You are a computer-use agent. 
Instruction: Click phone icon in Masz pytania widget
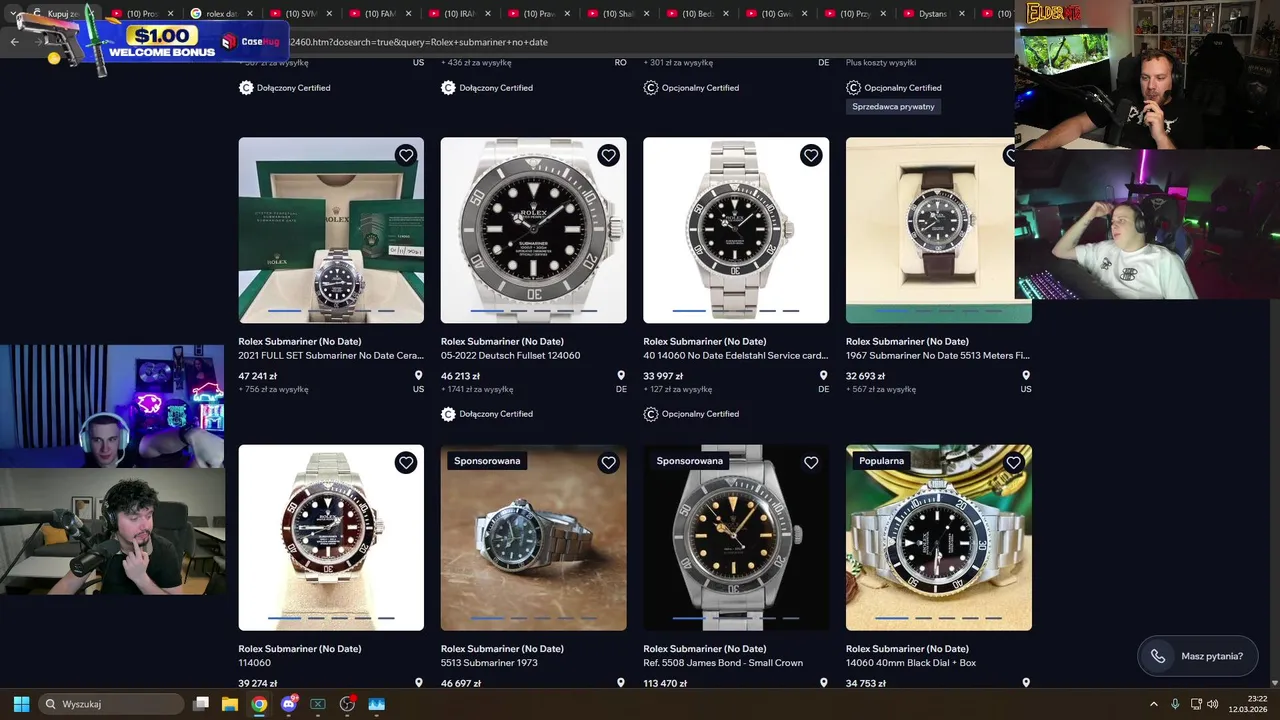[x=1158, y=656]
